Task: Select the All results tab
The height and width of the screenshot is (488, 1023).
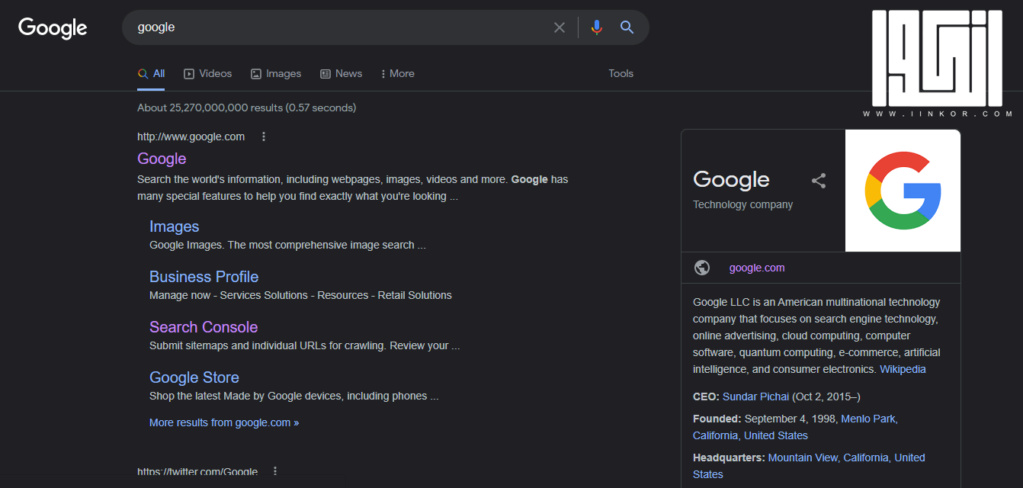Action: pos(151,74)
